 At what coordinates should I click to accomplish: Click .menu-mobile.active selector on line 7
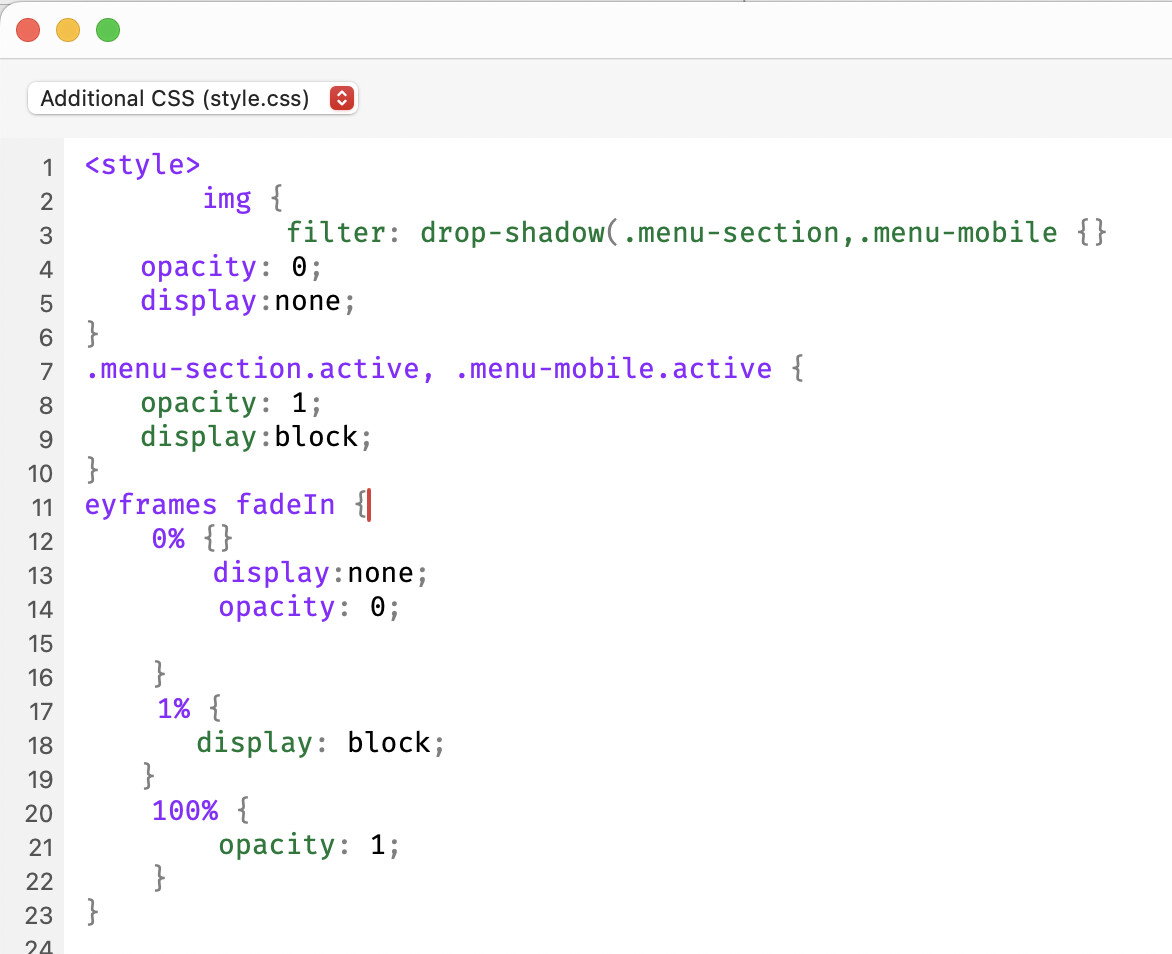click(x=613, y=369)
